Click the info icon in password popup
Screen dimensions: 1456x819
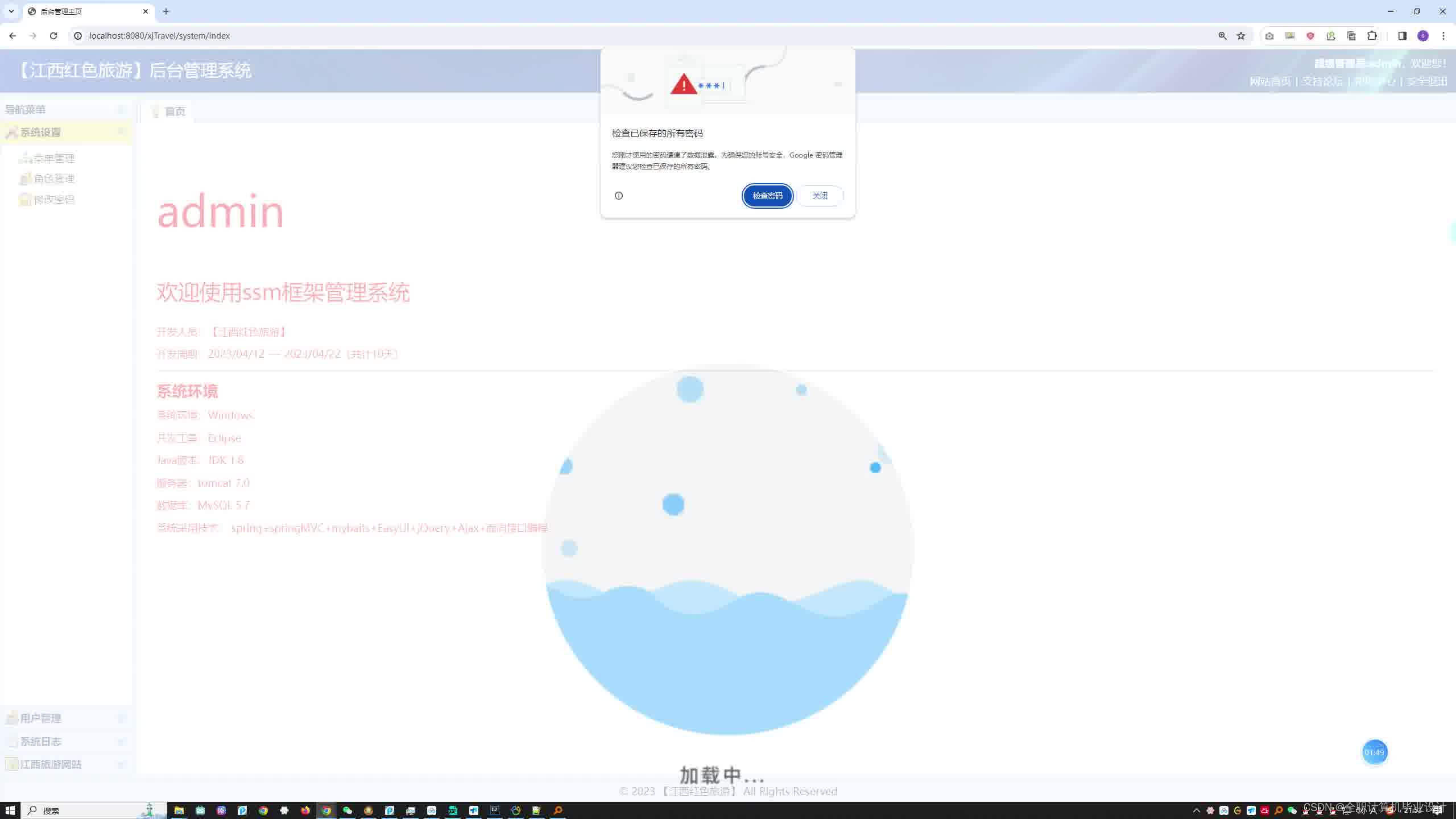coord(619,196)
